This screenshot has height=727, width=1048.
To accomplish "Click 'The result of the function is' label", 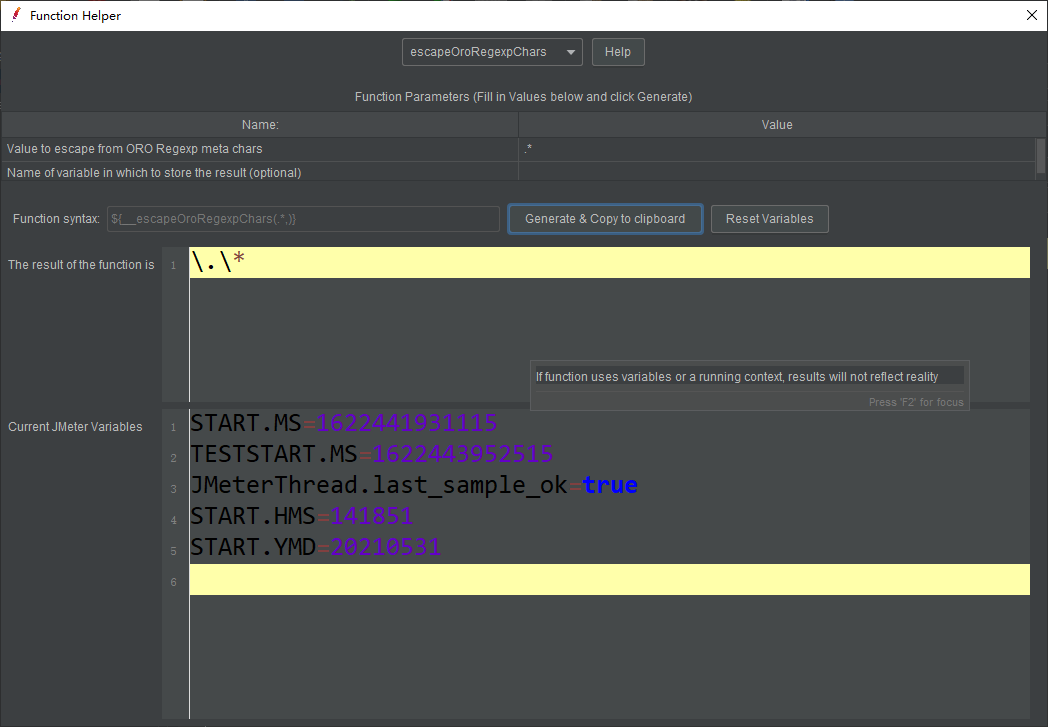I will [81, 265].
